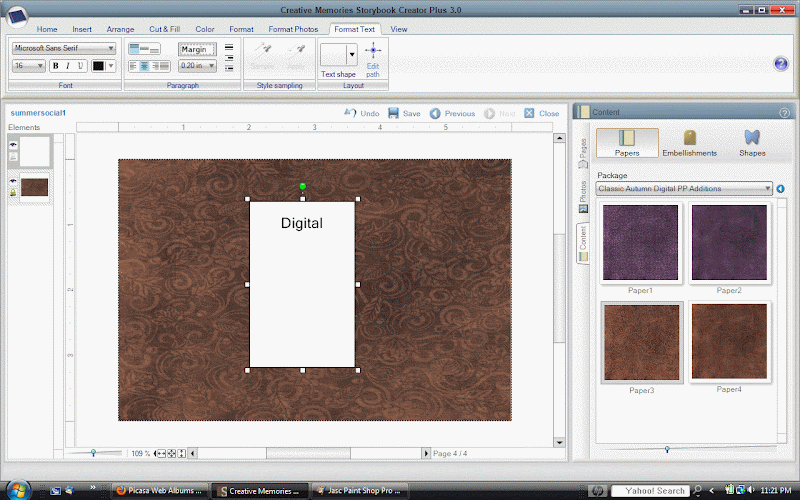Open the font color swatch
The width and height of the screenshot is (800, 500).
(x=99, y=66)
